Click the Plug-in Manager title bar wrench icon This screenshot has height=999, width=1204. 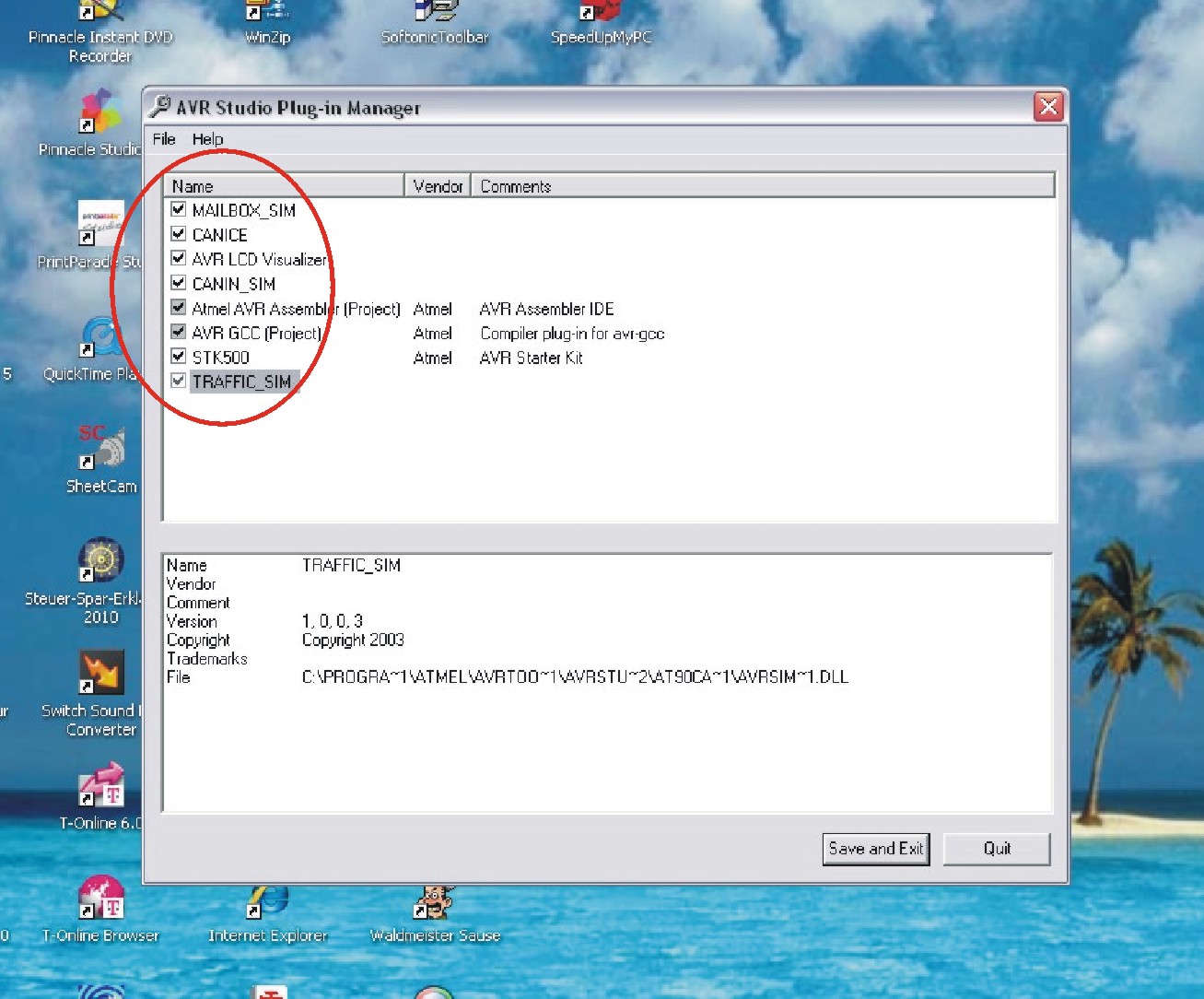coord(160,106)
